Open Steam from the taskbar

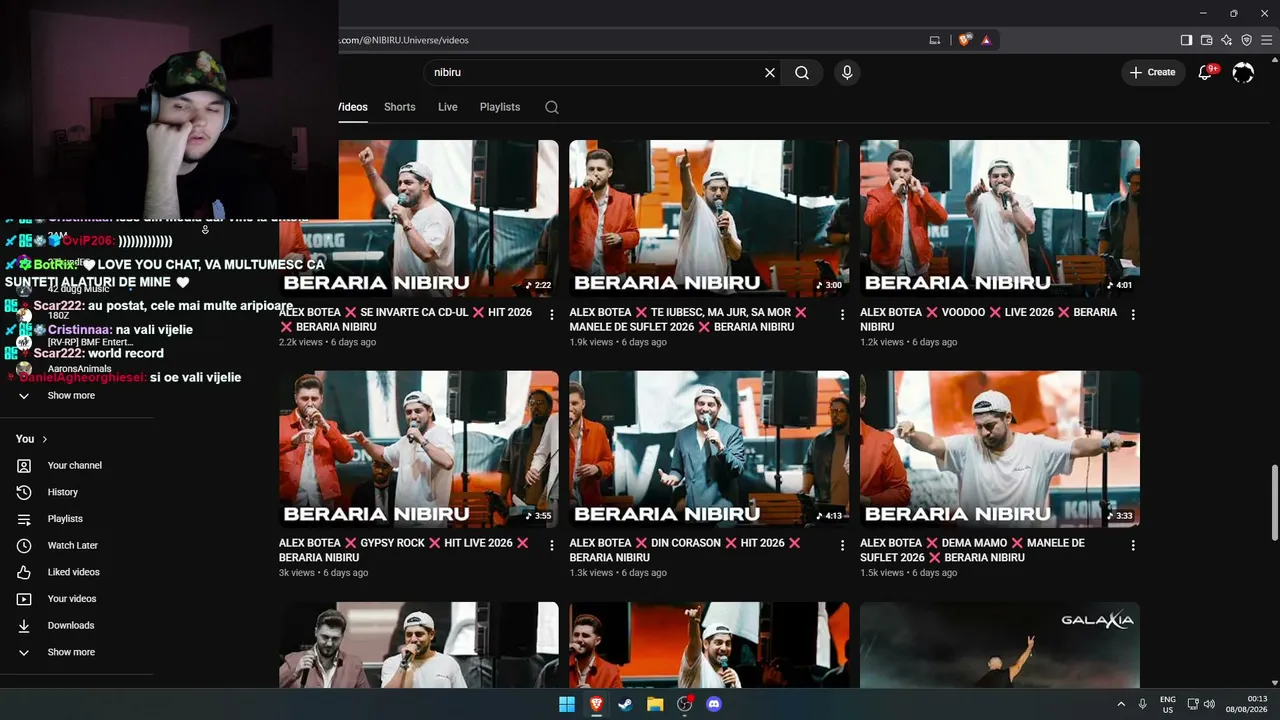pos(625,704)
